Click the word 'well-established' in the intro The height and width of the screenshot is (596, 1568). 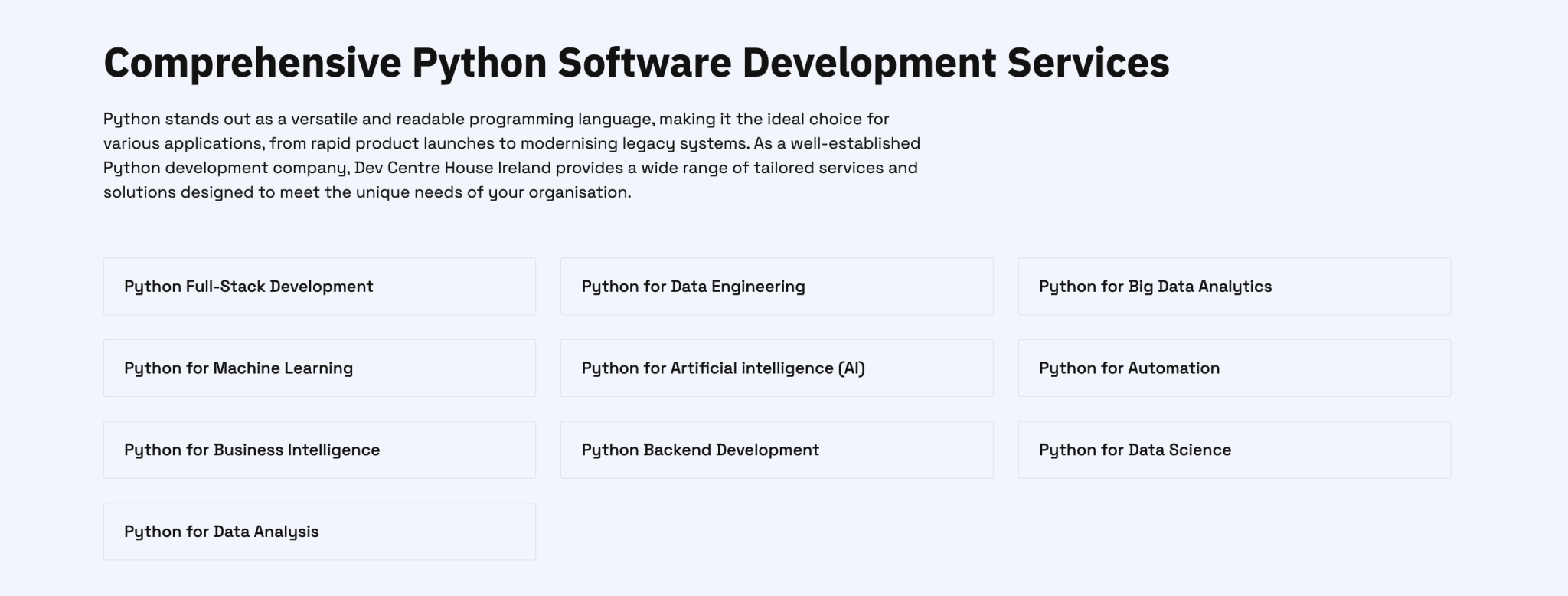click(854, 143)
